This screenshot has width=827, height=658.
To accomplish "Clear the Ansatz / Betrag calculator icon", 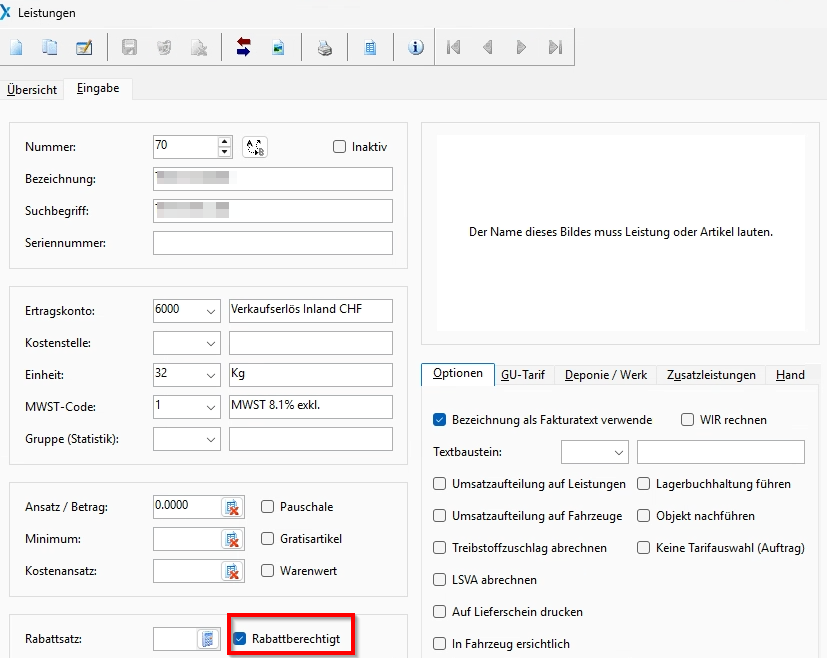I will (232, 507).
